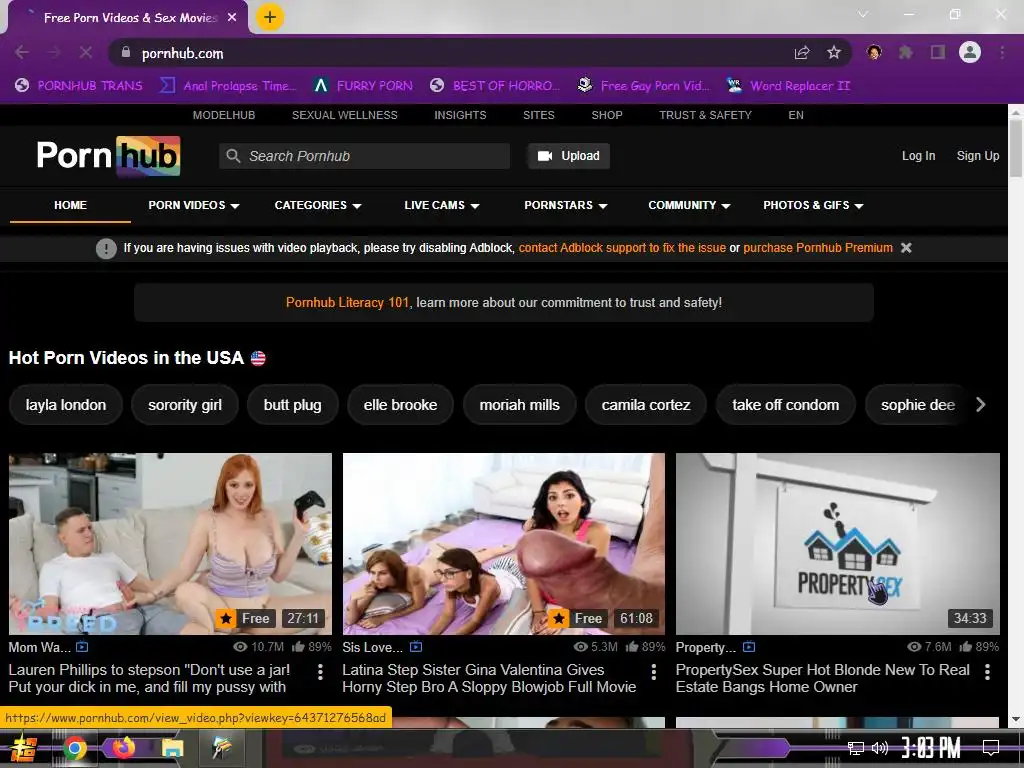Click the search input field

(364, 156)
